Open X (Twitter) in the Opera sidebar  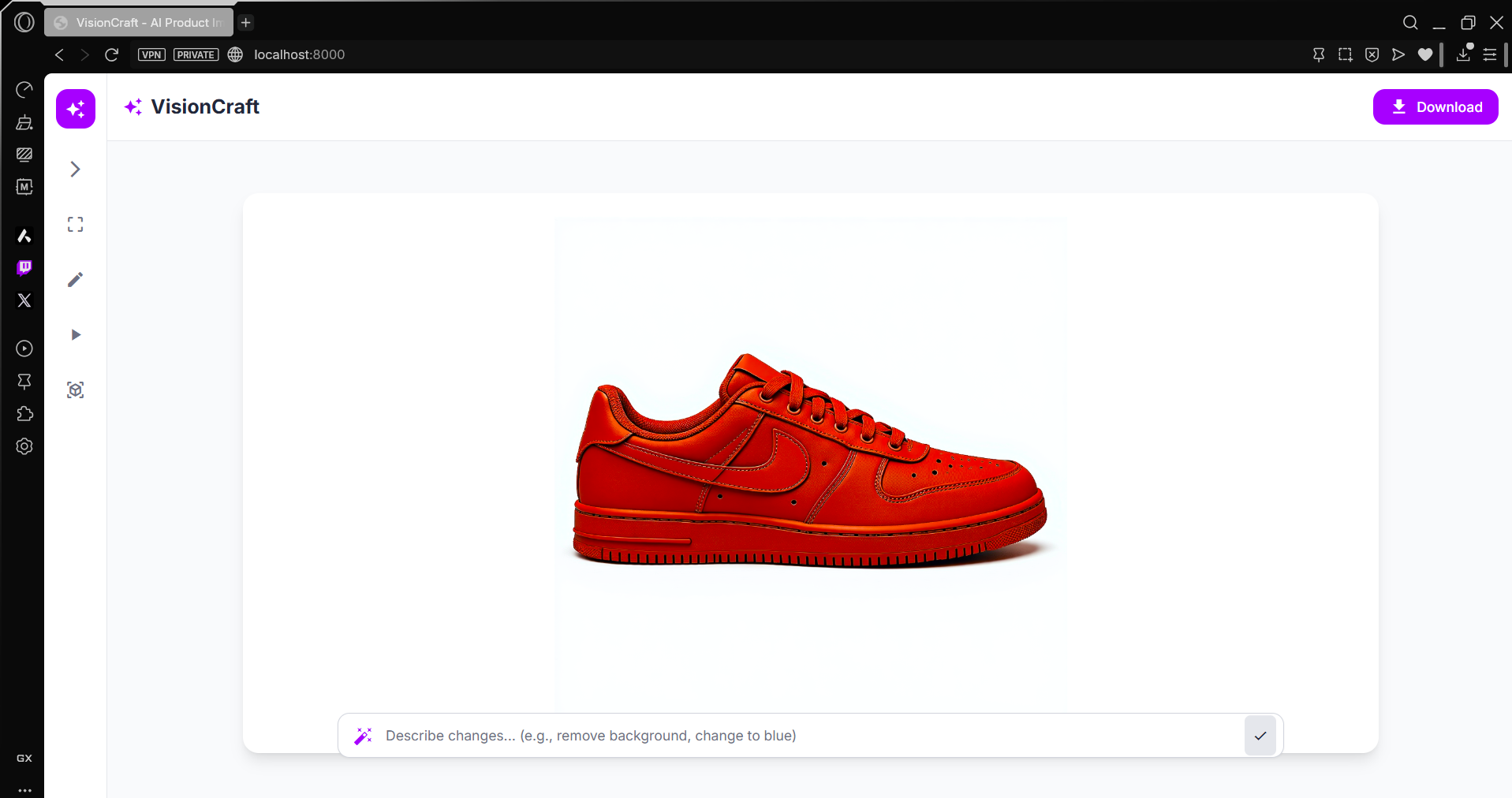coord(24,300)
